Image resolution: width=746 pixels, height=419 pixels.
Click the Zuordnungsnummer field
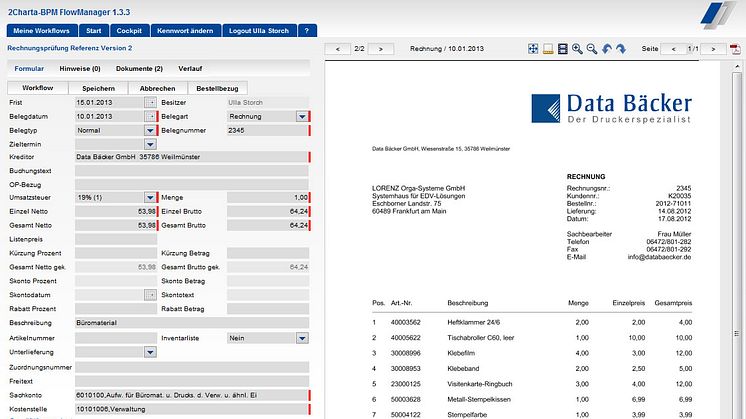point(192,367)
